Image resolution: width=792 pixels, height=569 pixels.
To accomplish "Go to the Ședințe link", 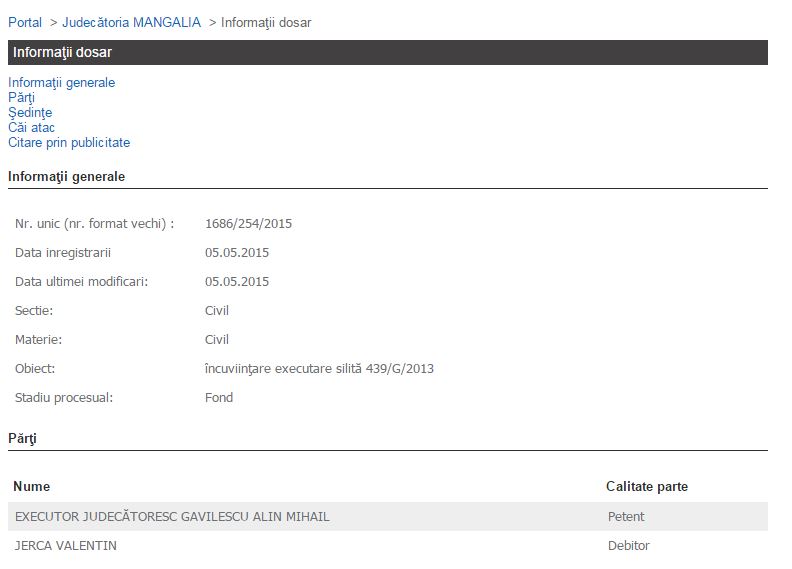I will coord(30,112).
